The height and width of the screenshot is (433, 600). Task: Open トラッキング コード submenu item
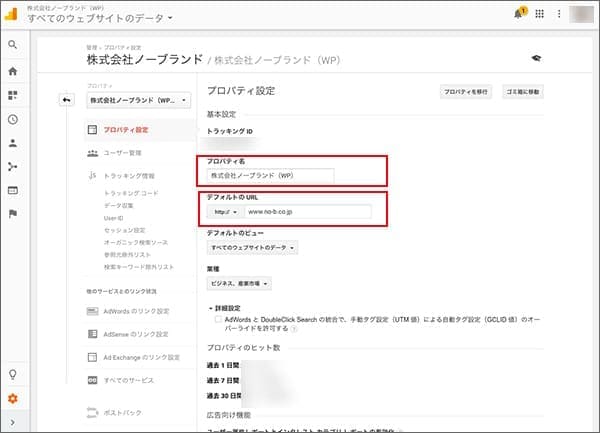coord(131,193)
